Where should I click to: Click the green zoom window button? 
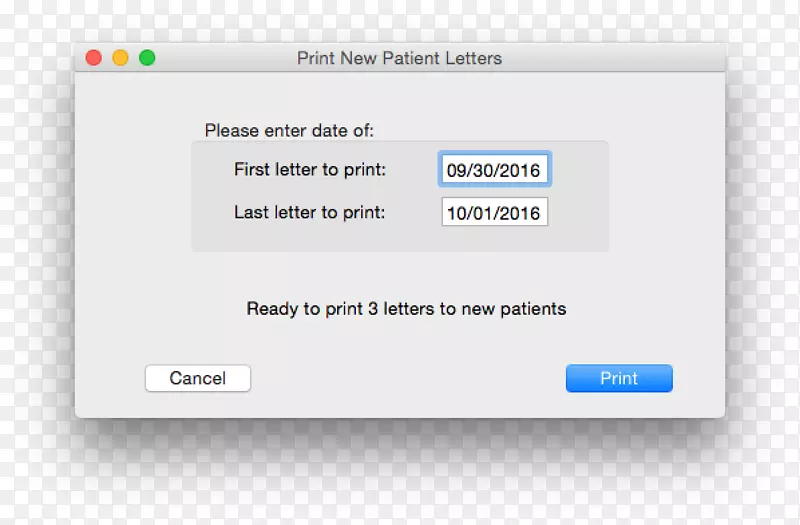147,58
